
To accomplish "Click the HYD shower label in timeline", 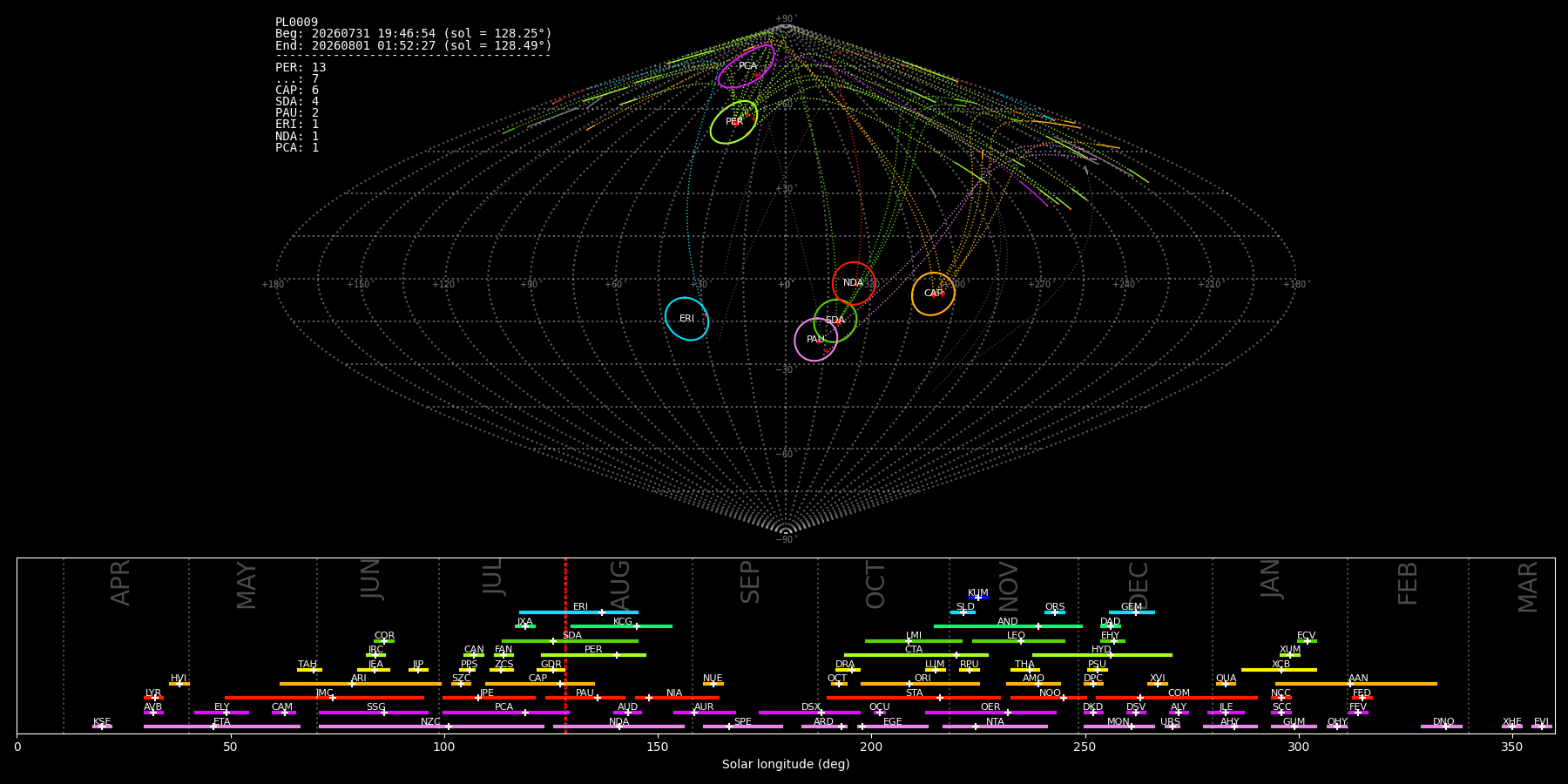I will click(1102, 650).
